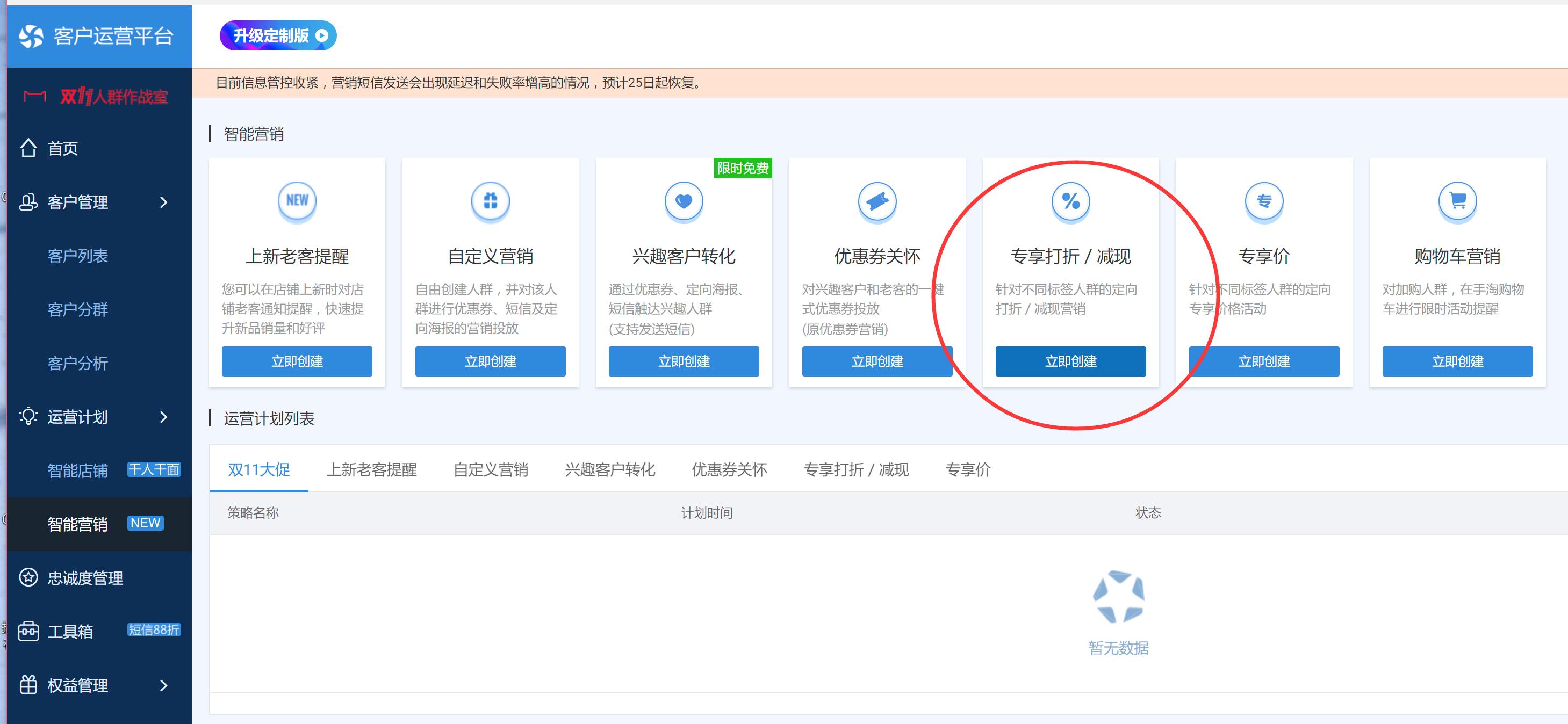Click the heart icon on 兴趣客户转化 card
This screenshot has height=724, width=1568.
click(x=684, y=201)
